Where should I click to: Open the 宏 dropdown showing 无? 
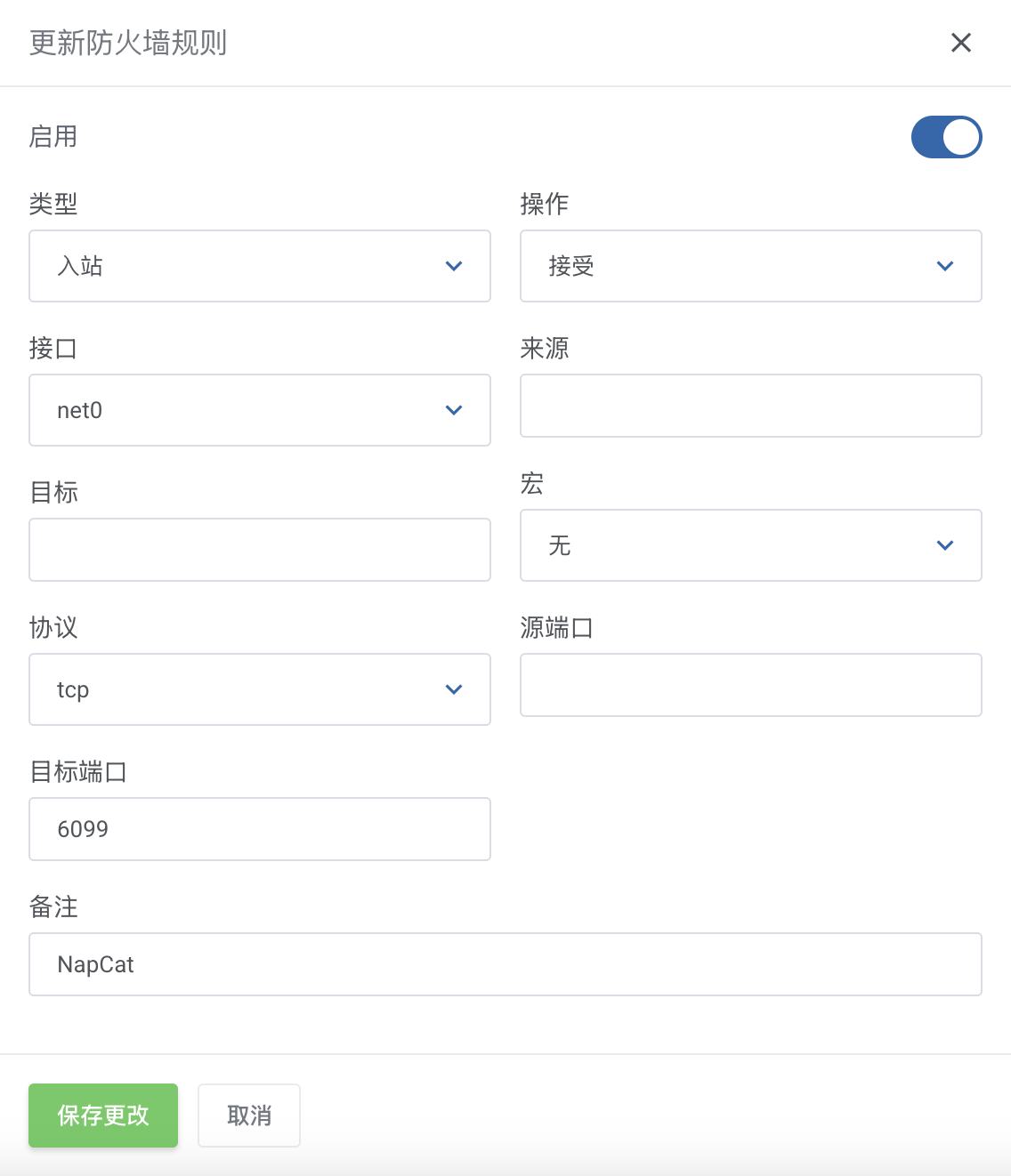pos(751,545)
